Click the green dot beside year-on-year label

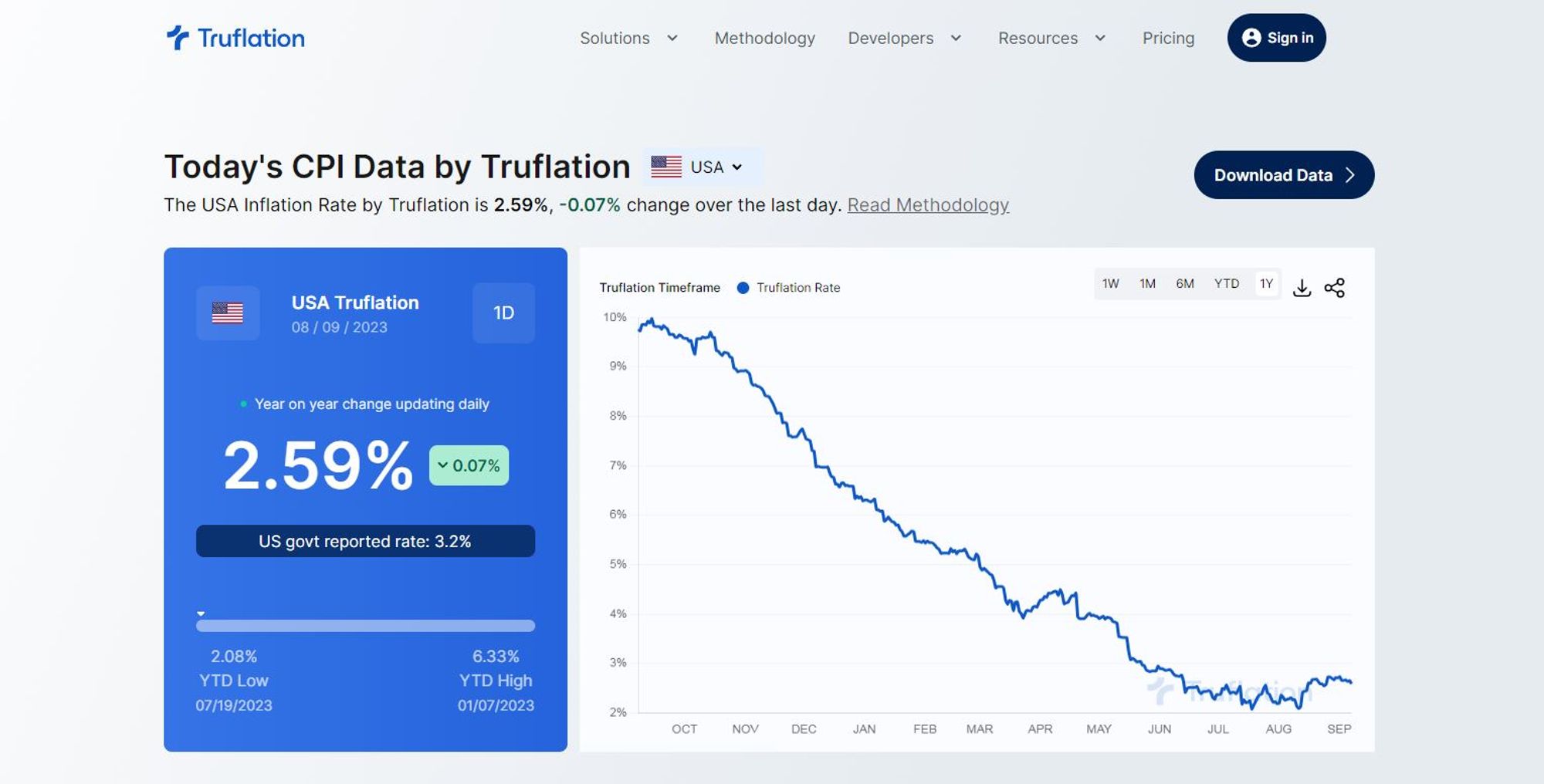[x=244, y=403]
